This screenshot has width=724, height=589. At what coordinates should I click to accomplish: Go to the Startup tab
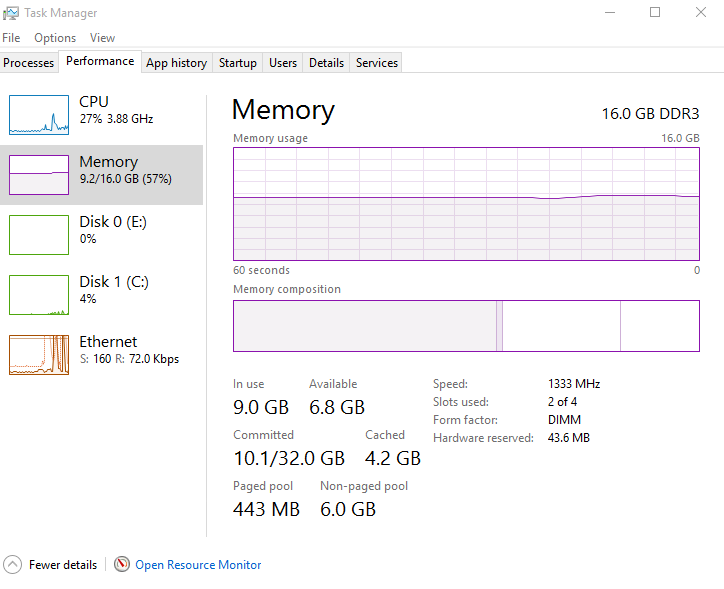pyautogui.click(x=238, y=63)
